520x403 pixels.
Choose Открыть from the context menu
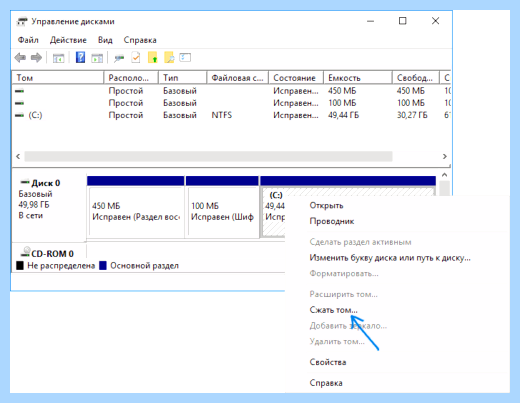pyautogui.click(x=326, y=205)
